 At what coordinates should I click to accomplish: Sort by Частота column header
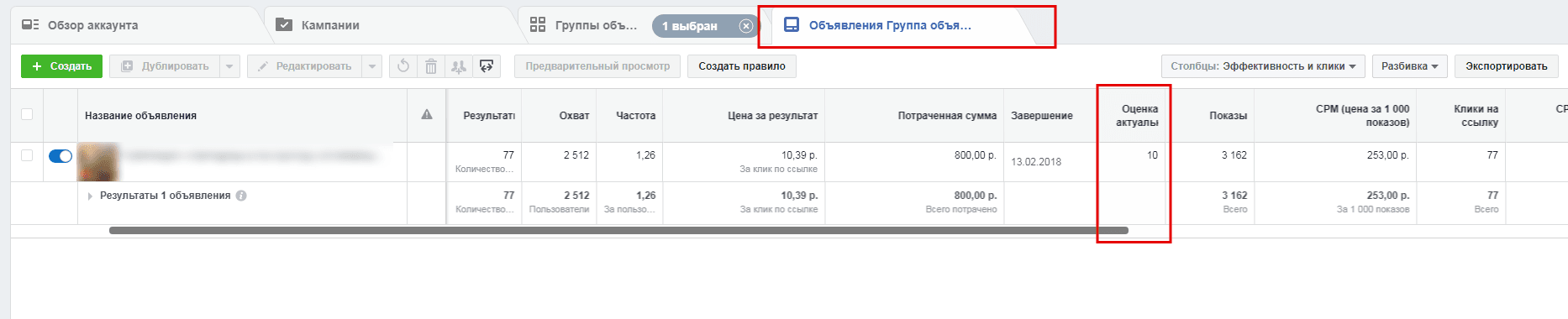(x=635, y=116)
